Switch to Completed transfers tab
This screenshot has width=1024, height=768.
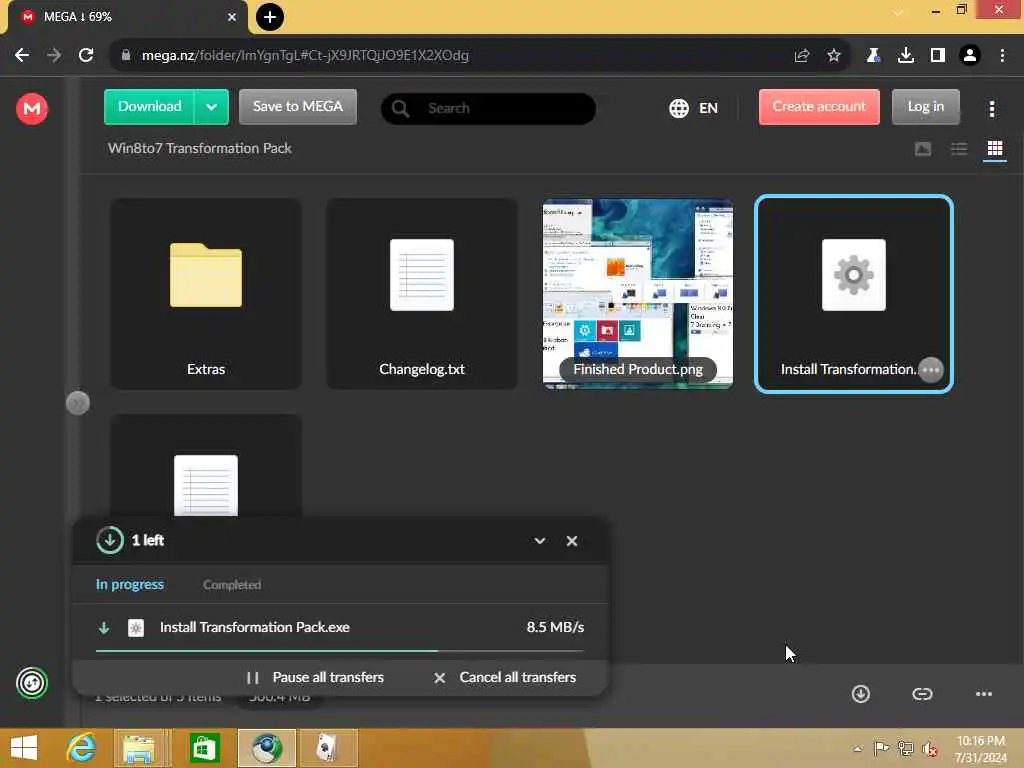[x=232, y=584]
